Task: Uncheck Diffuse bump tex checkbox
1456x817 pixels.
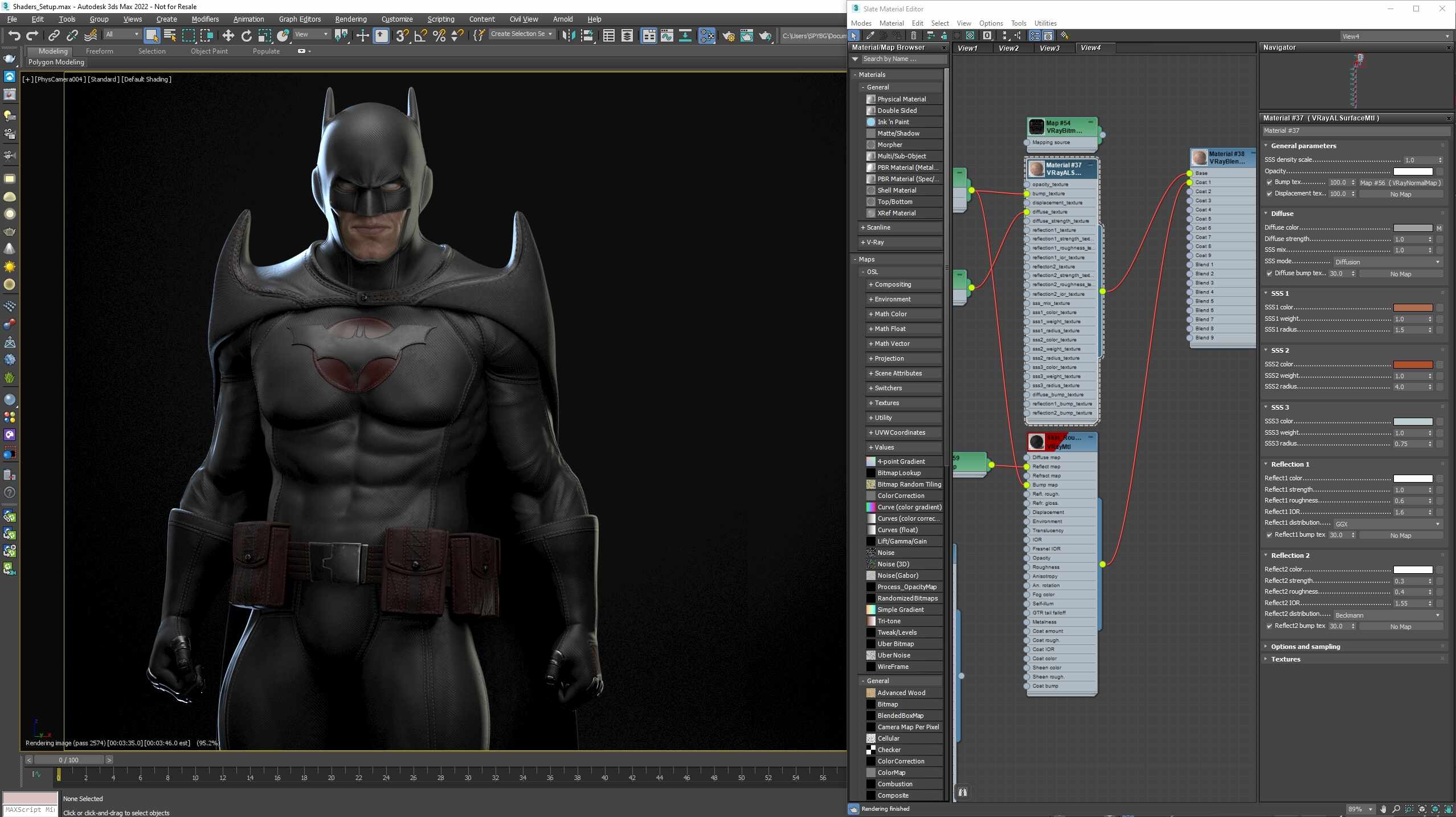Action: (1269, 274)
